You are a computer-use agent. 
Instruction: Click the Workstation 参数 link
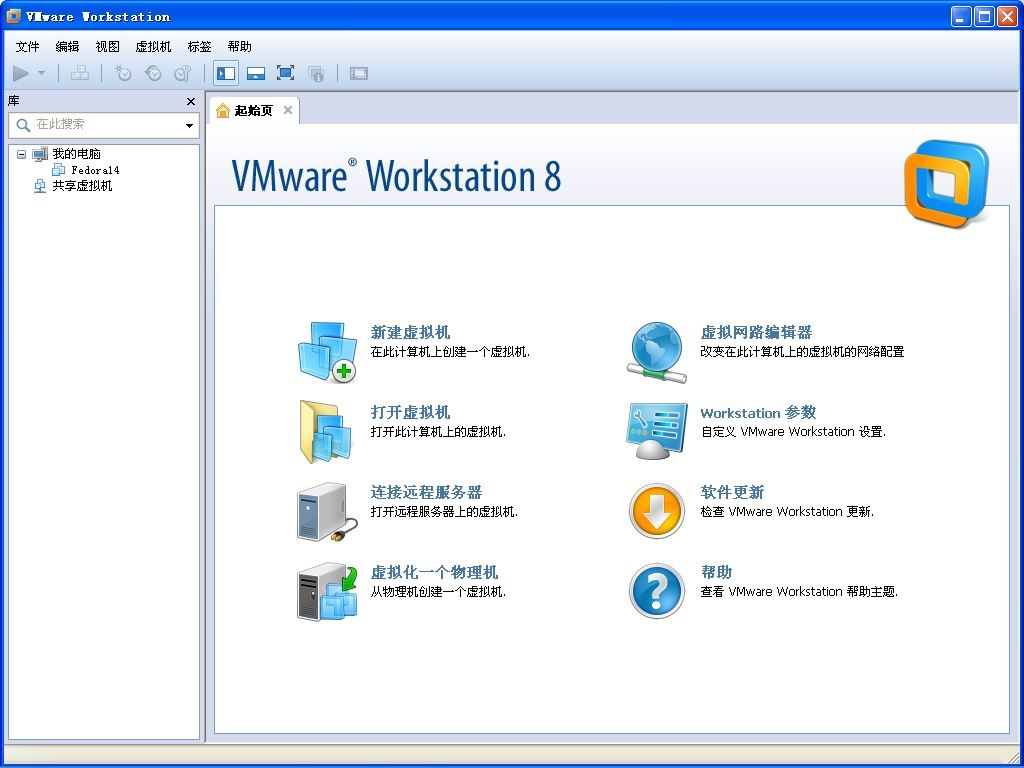(x=758, y=413)
